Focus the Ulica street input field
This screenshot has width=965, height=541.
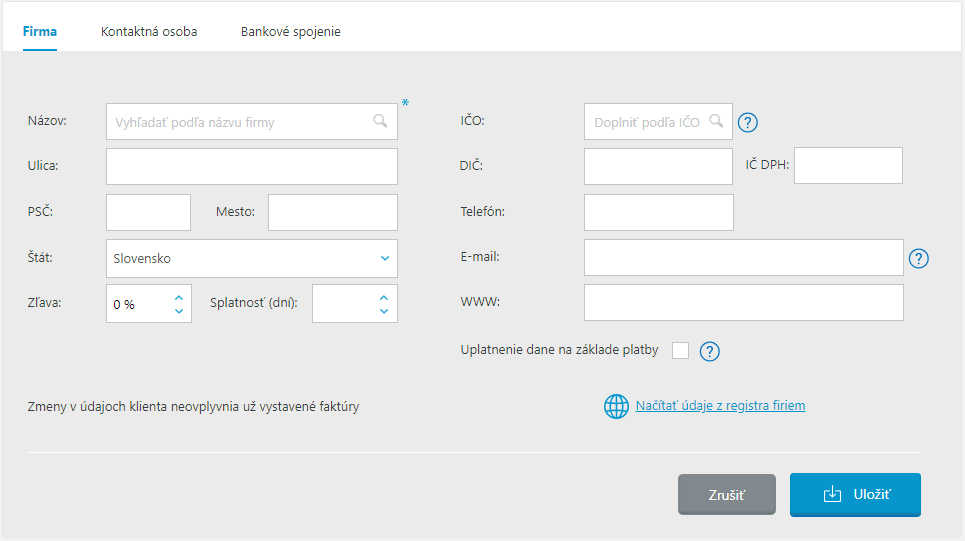coord(251,166)
